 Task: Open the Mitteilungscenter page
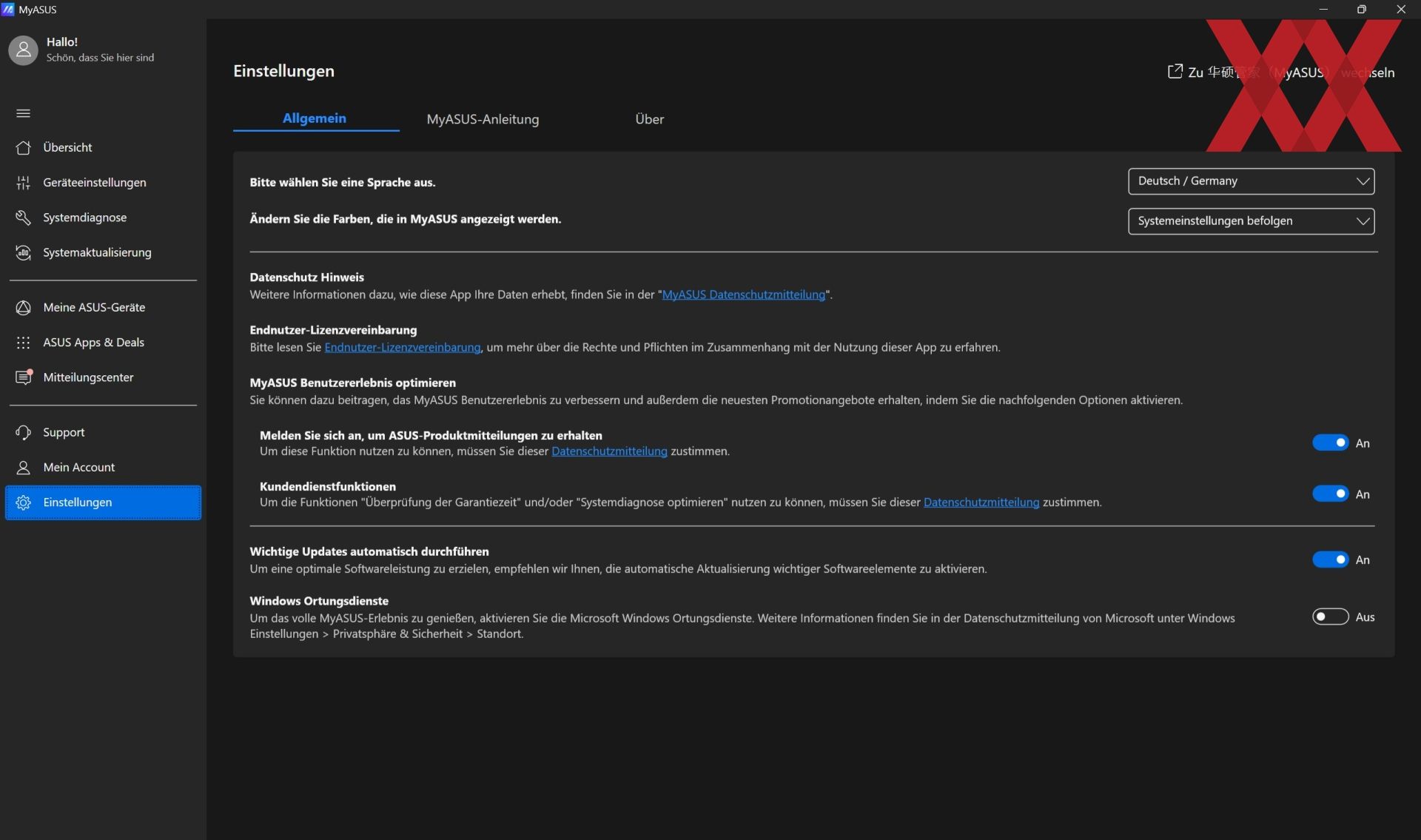tap(103, 377)
